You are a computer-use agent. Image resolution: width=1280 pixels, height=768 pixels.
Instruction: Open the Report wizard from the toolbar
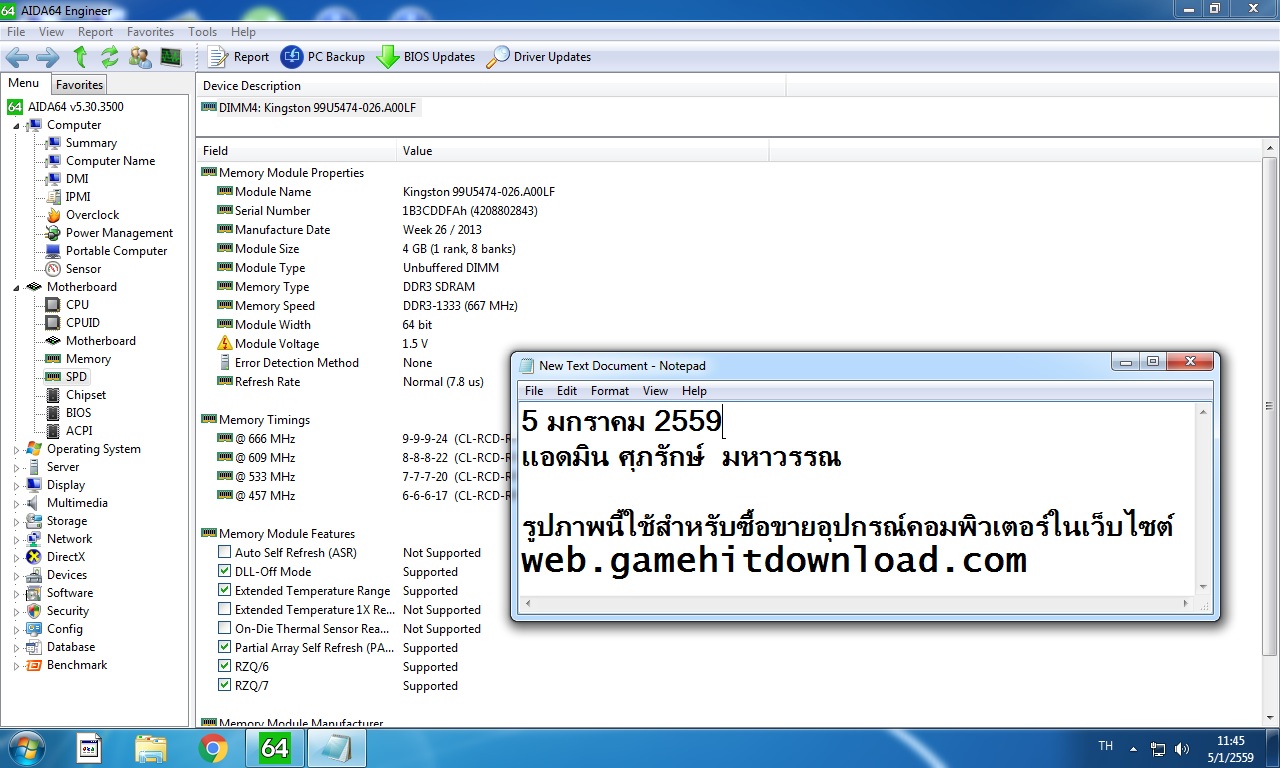(x=239, y=57)
